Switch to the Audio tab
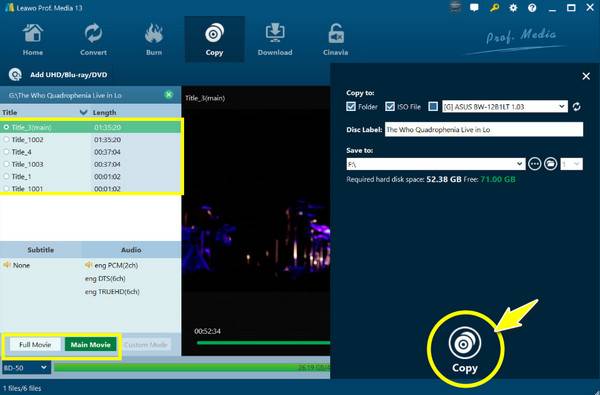600x395 pixels. click(x=131, y=250)
